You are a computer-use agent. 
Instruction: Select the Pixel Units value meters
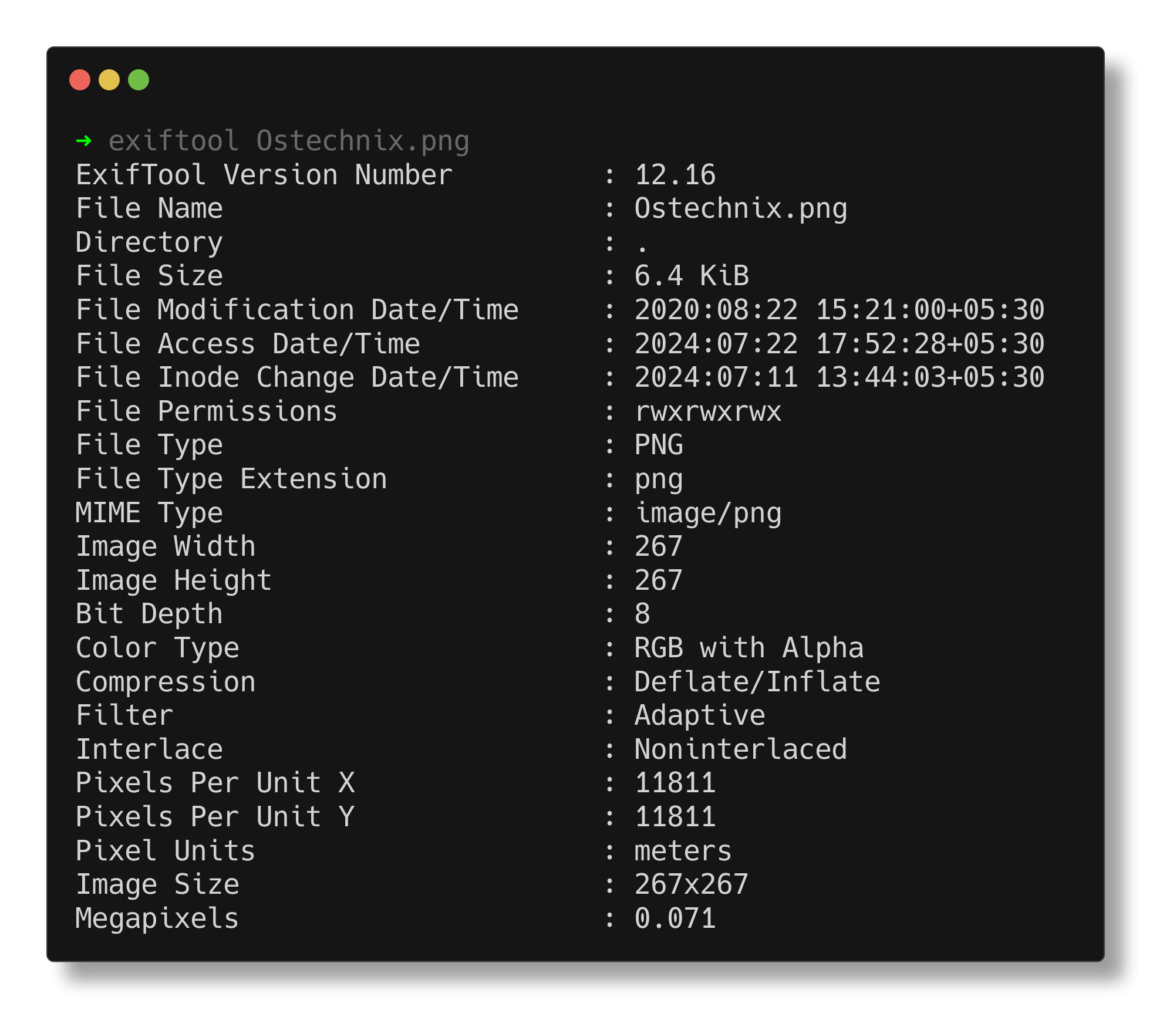tap(683, 850)
